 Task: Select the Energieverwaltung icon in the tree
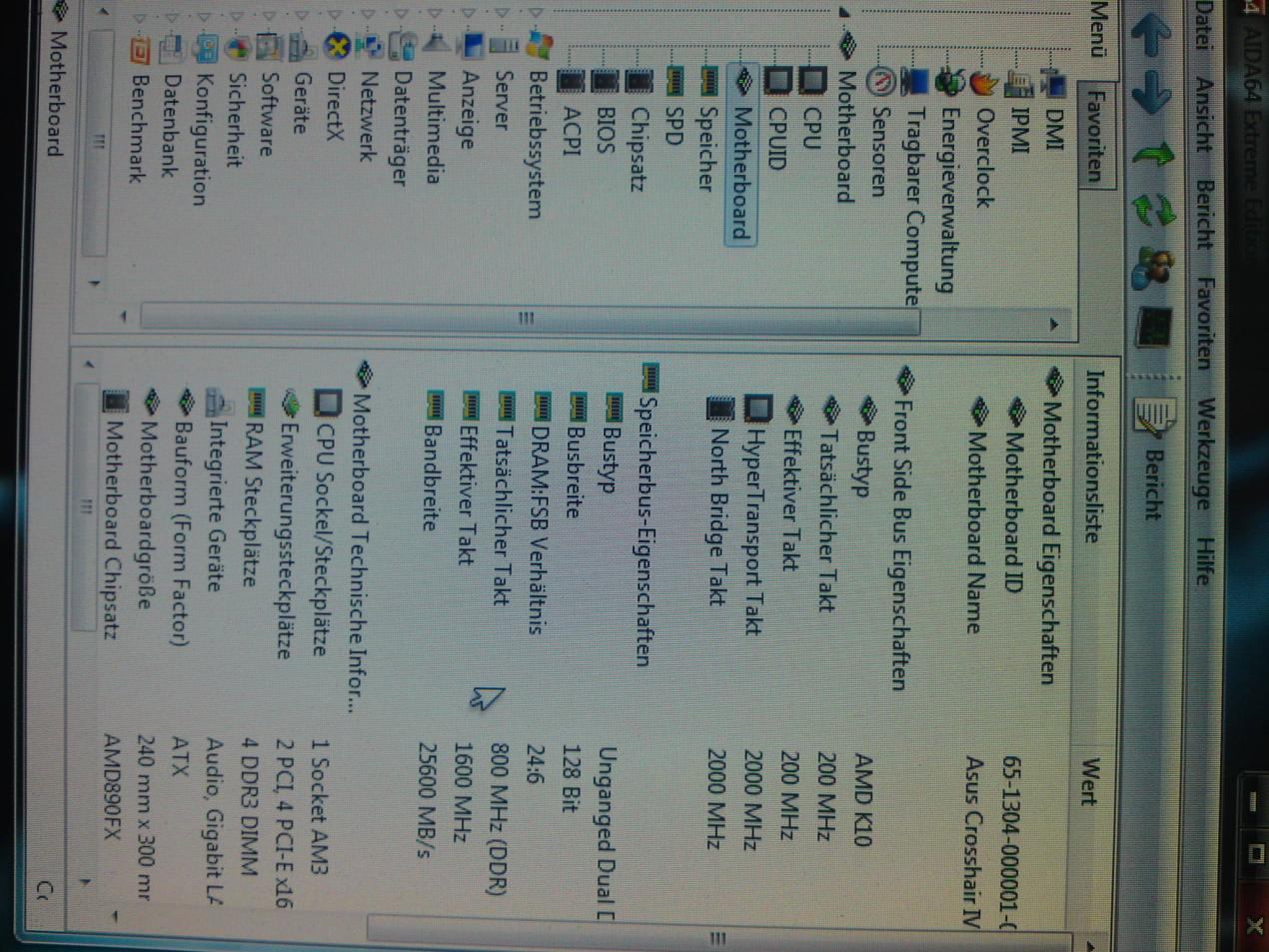pyautogui.click(x=950, y=82)
